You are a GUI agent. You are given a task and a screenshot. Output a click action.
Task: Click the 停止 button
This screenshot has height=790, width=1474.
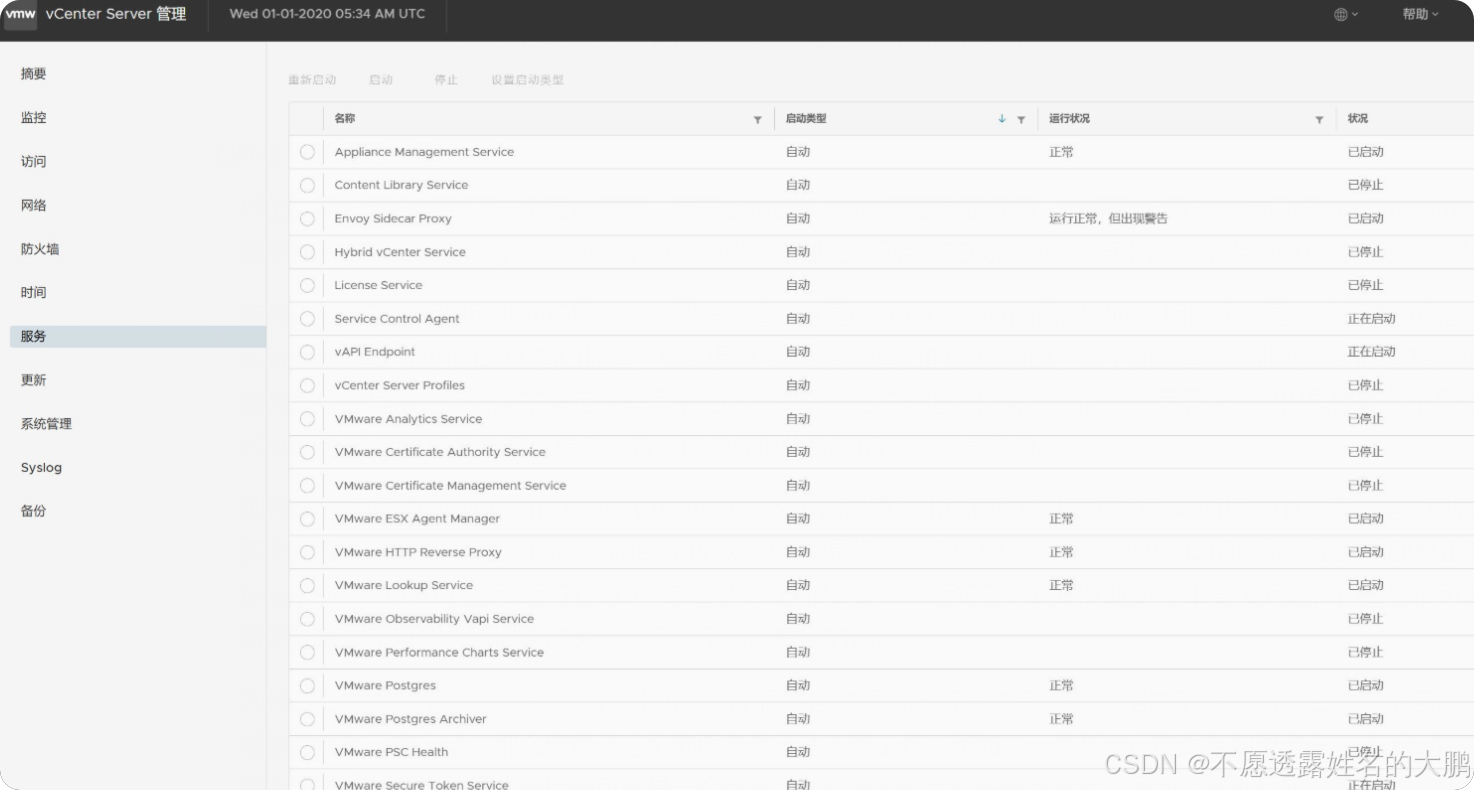(x=446, y=80)
